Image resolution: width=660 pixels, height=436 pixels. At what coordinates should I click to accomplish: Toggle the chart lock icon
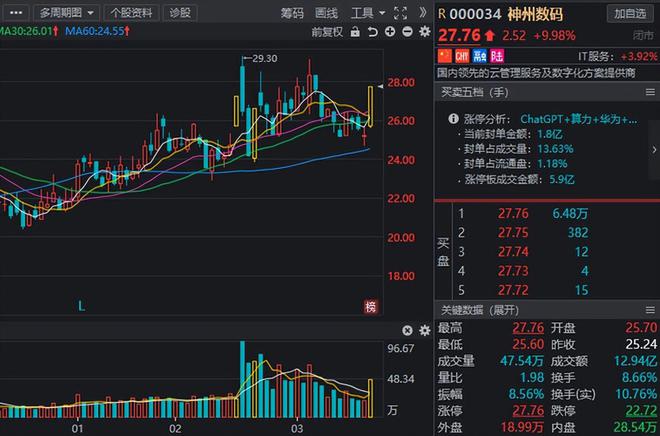coord(353,32)
